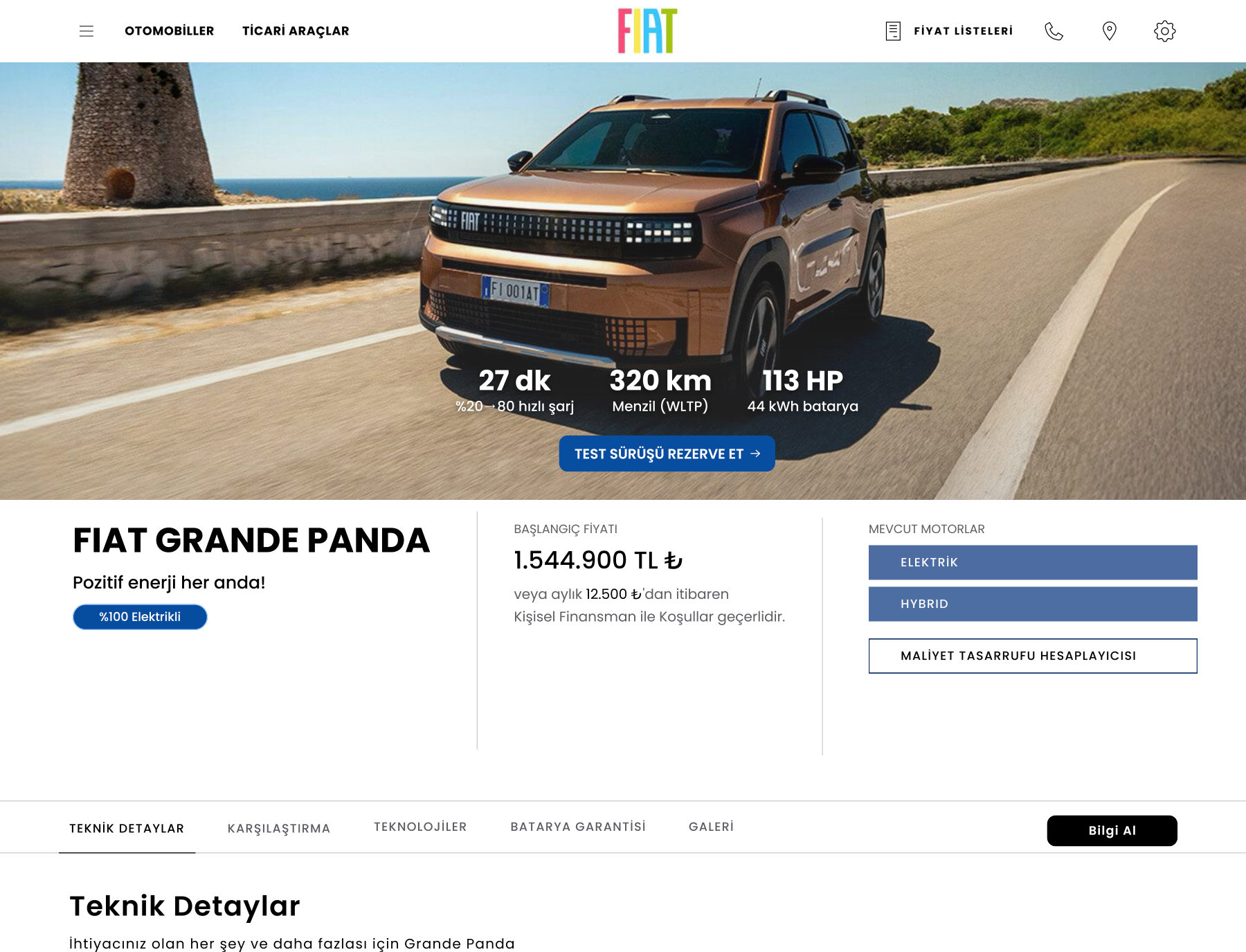Open the hamburger menu icon

point(87,31)
